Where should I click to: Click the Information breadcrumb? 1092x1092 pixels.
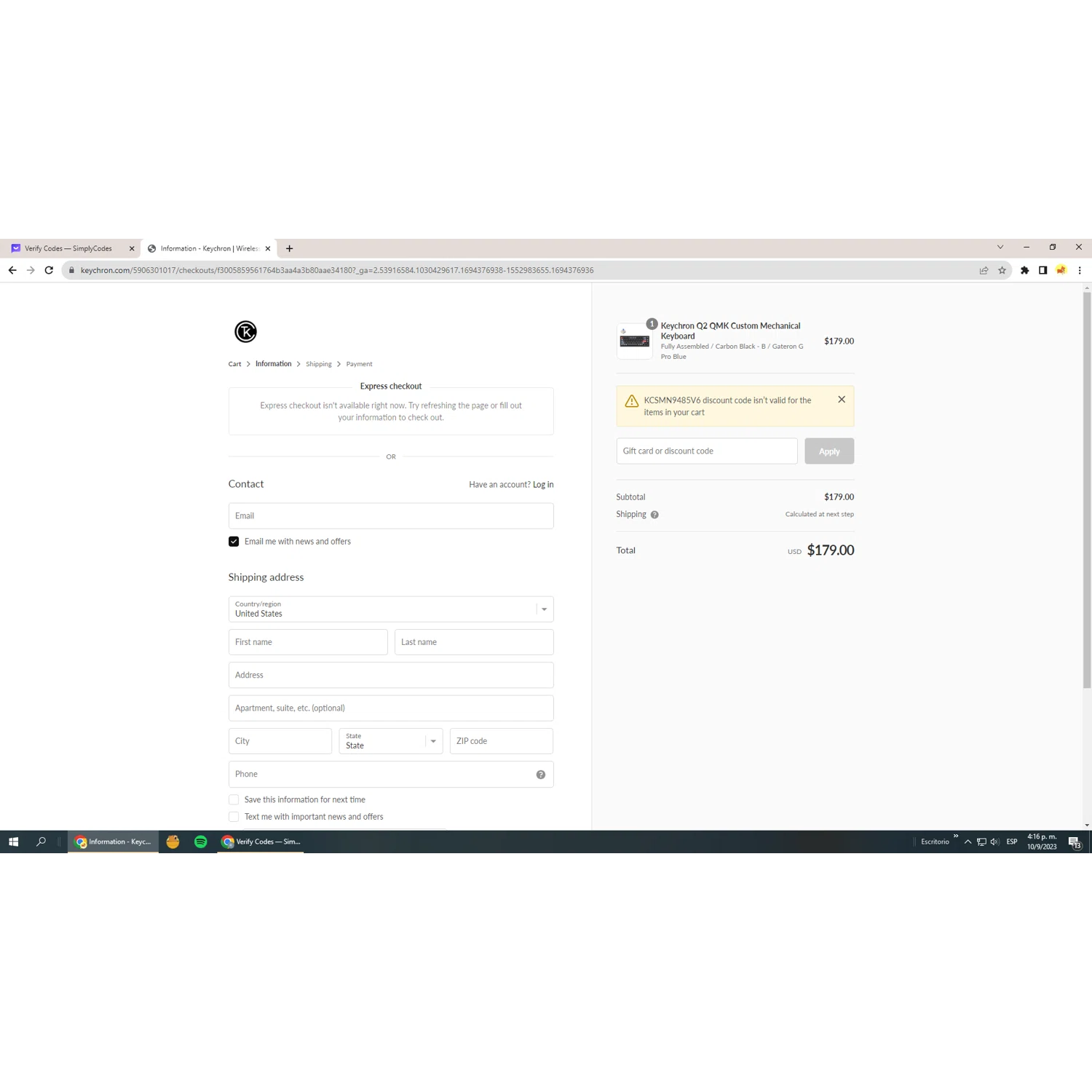tap(273, 364)
